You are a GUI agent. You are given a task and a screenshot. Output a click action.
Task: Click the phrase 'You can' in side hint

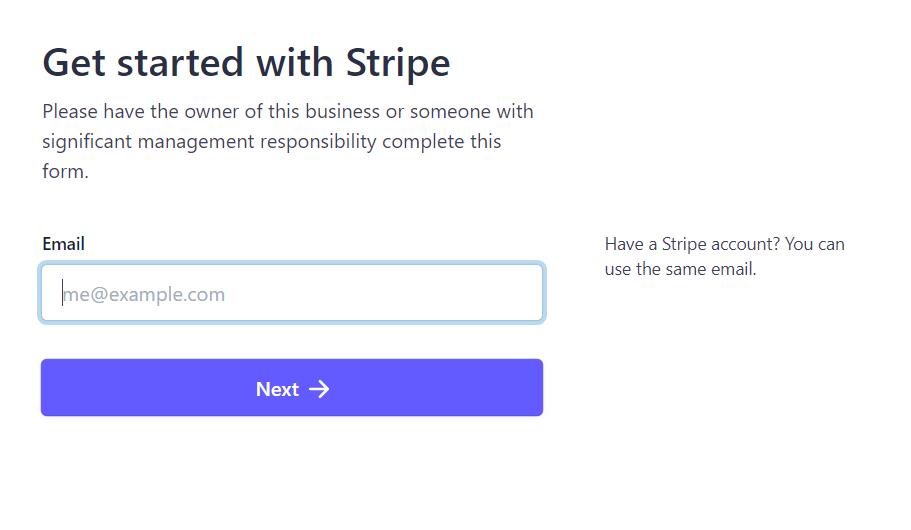(x=815, y=244)
